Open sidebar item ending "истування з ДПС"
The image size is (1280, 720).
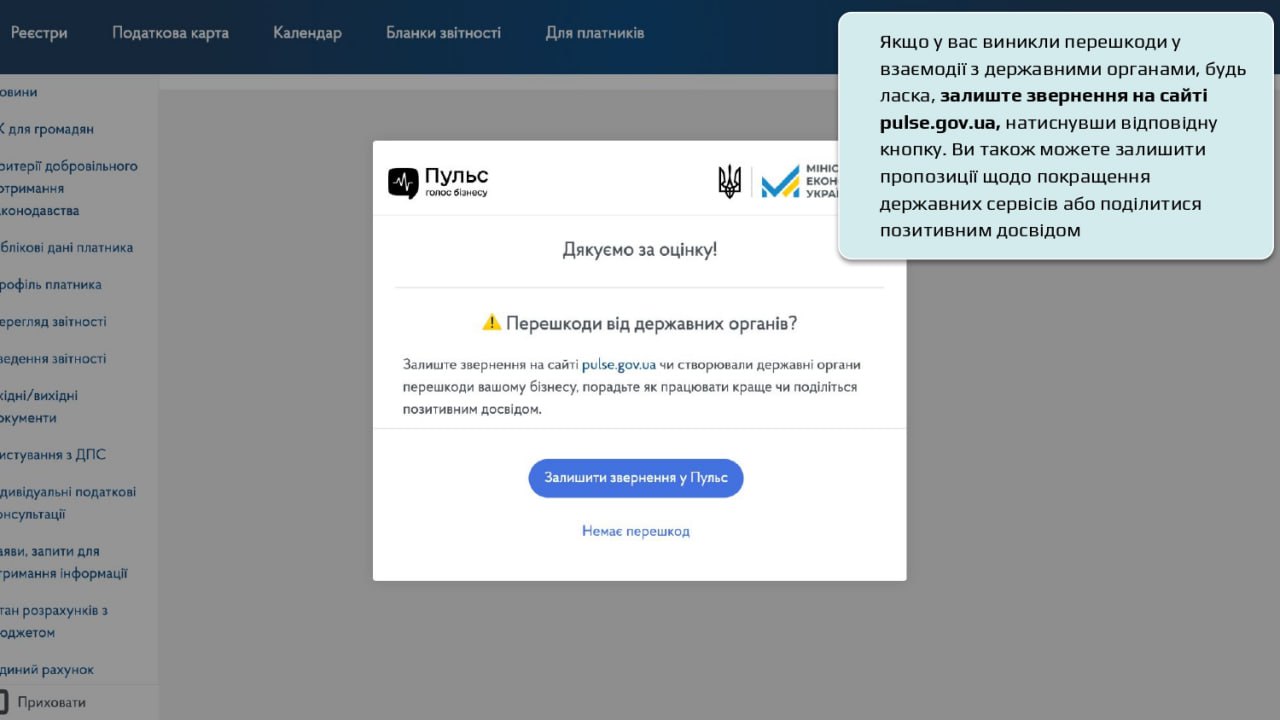click(53, 455)
